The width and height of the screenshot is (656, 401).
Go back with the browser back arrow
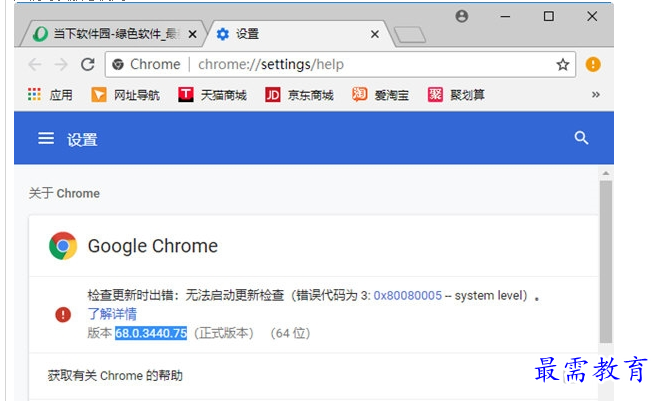tap(35, 64)
